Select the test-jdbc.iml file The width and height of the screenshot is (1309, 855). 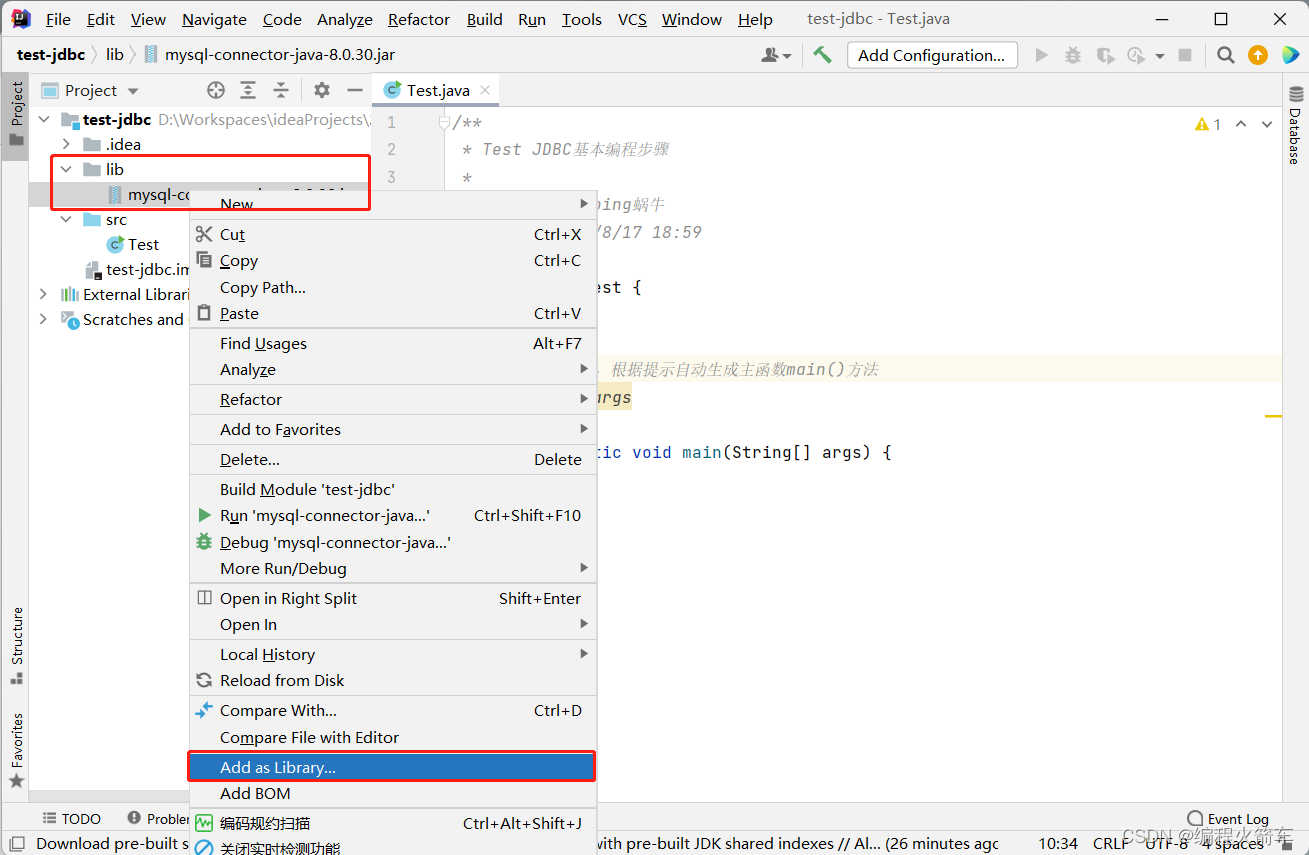tap(138, 269)
